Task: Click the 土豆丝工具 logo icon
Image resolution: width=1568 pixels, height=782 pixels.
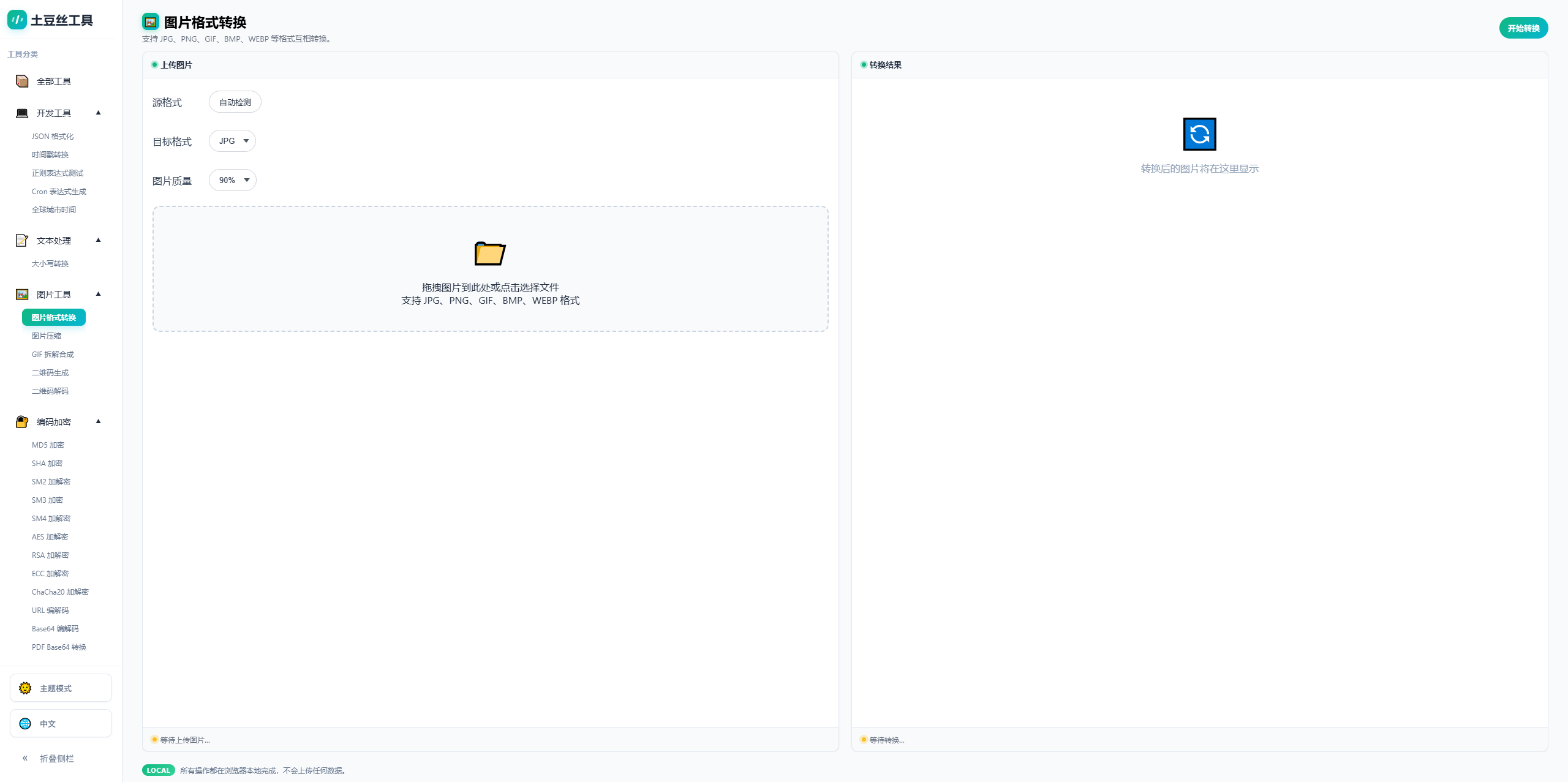Action: point(17,20)
